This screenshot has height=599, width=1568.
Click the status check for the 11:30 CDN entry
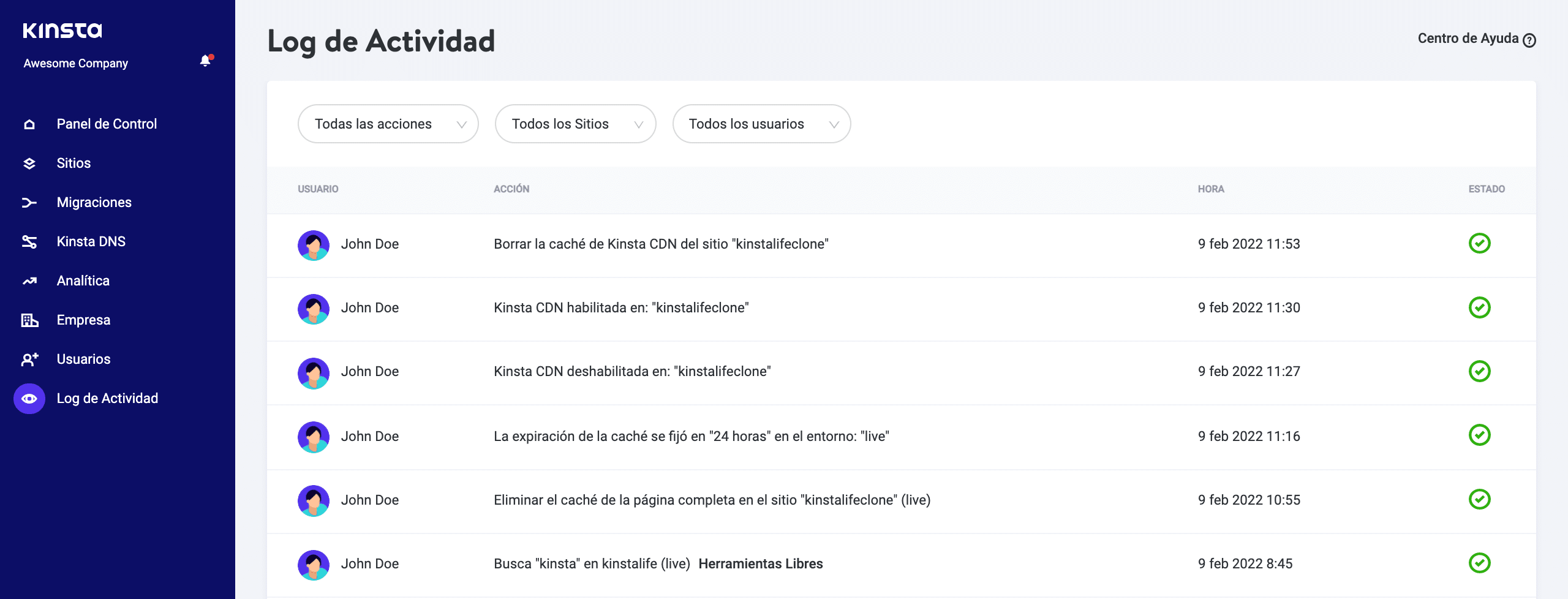click(x=1480, y=308)
